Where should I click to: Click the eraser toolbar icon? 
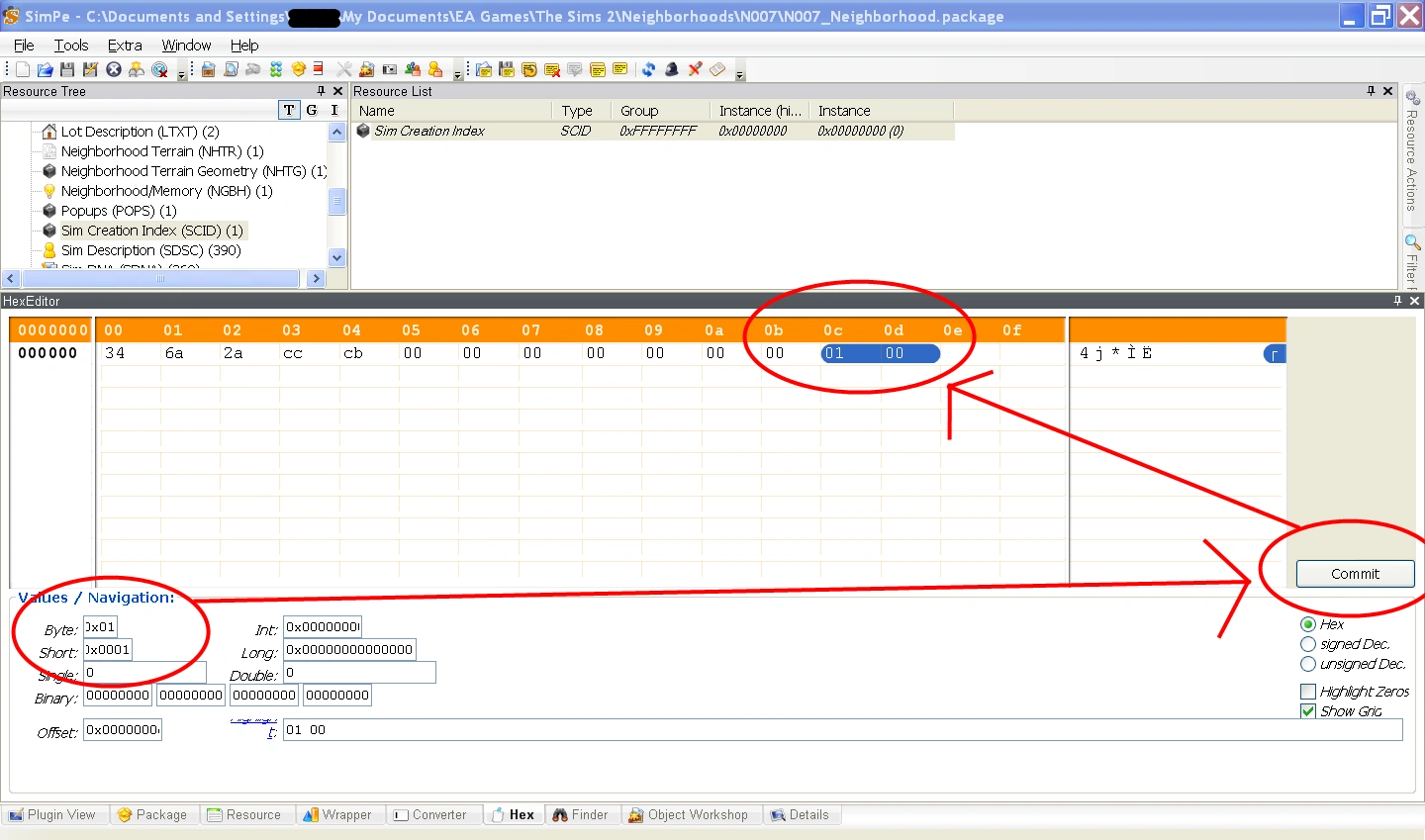717,69
